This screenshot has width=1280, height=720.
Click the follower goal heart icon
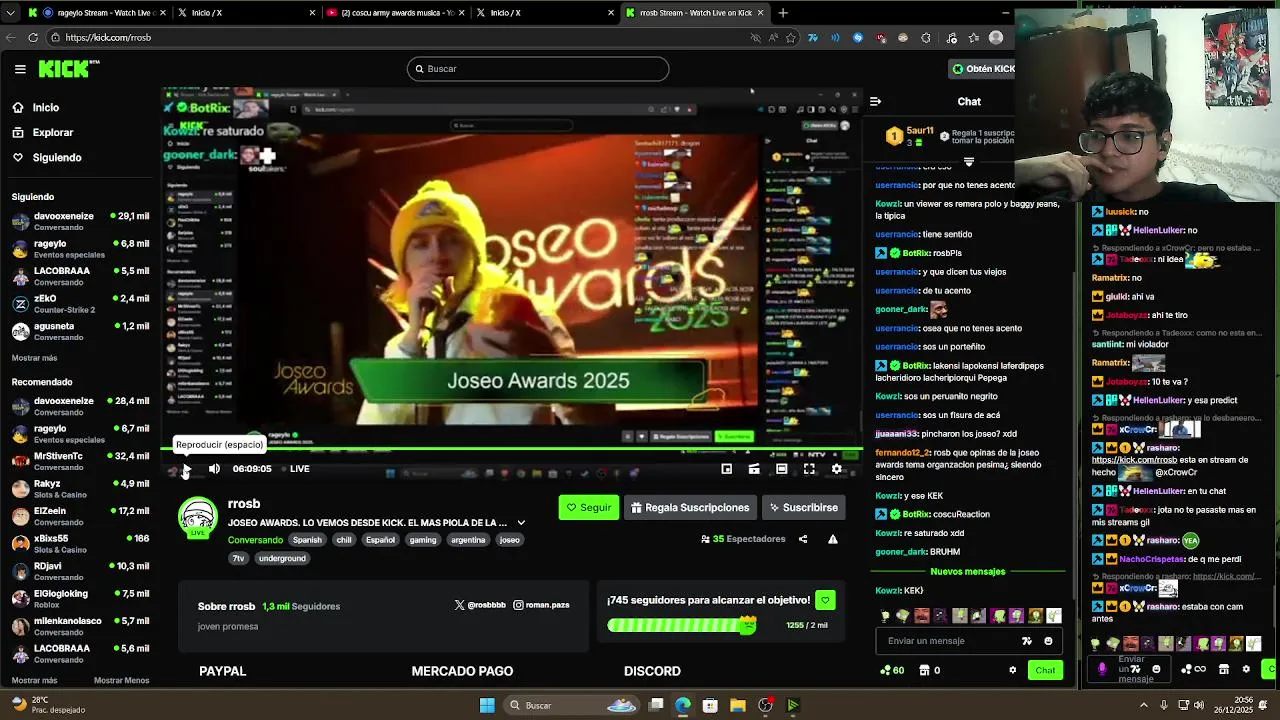(825, 600)
